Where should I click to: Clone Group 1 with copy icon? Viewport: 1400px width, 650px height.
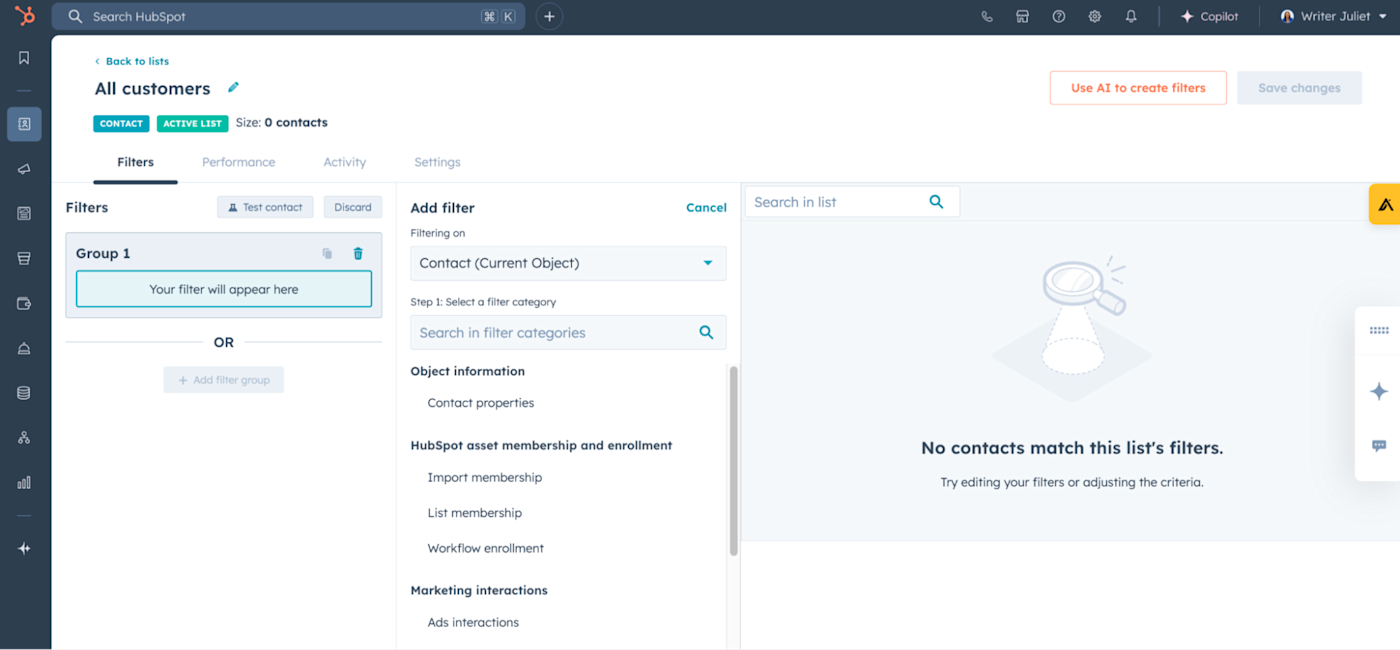(327, 254)
